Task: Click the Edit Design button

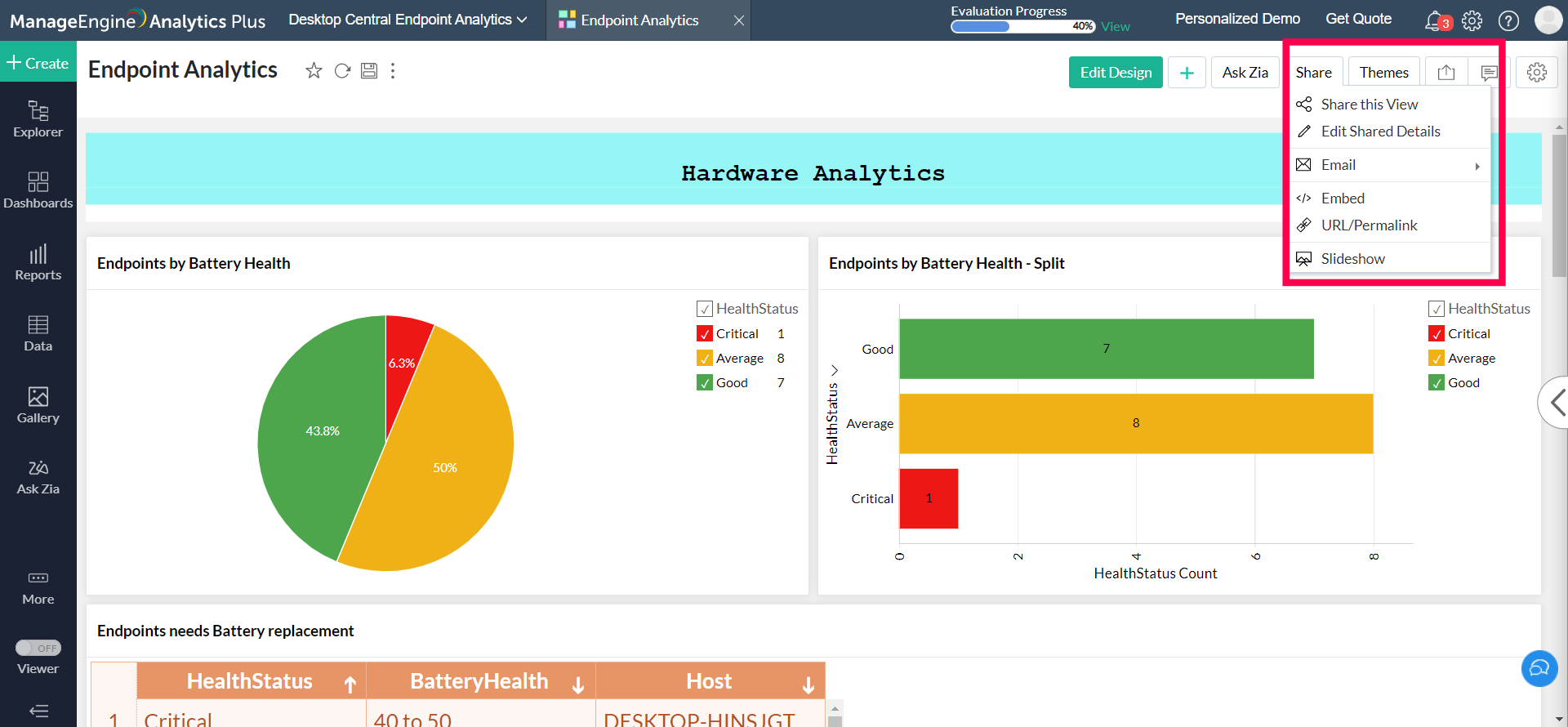Action: 1116,73
